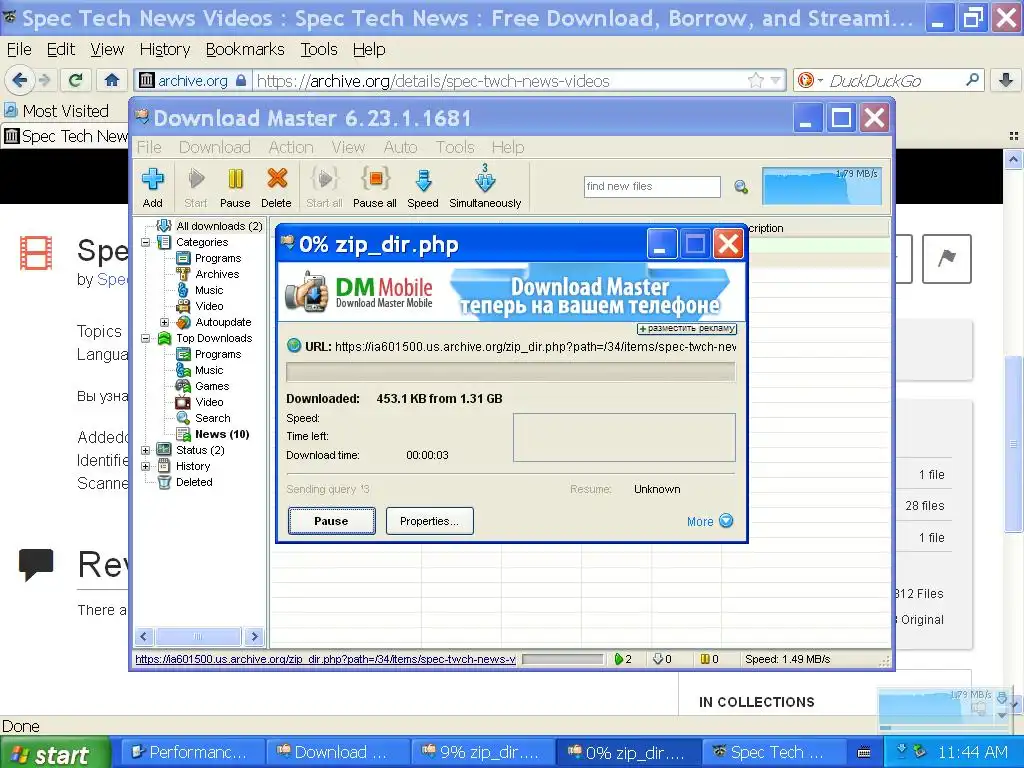The width and height of the screenshot is (1024, 768).
Task: Click the Pause all toolbar icon
Action: pyautogui.click(x=375, y=187)
